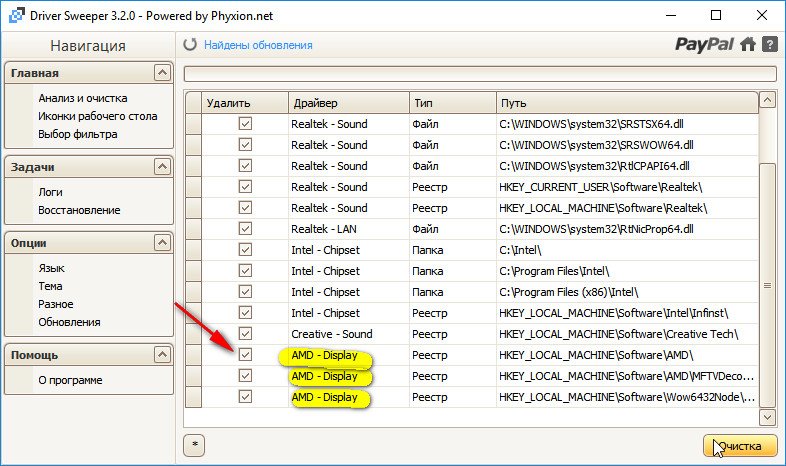Click the help question mark icon
786x466 pixels.
(769, 45)
